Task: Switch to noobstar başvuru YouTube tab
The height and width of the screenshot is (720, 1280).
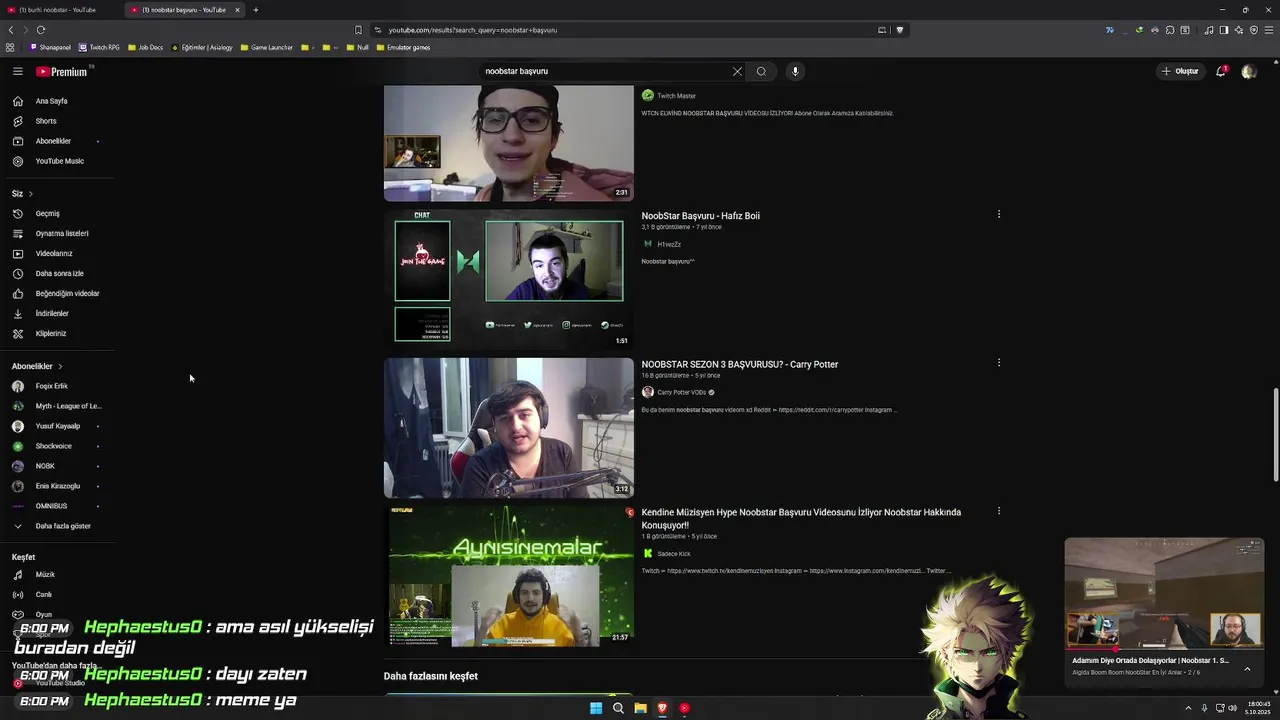Action: [x=180, y=10]
